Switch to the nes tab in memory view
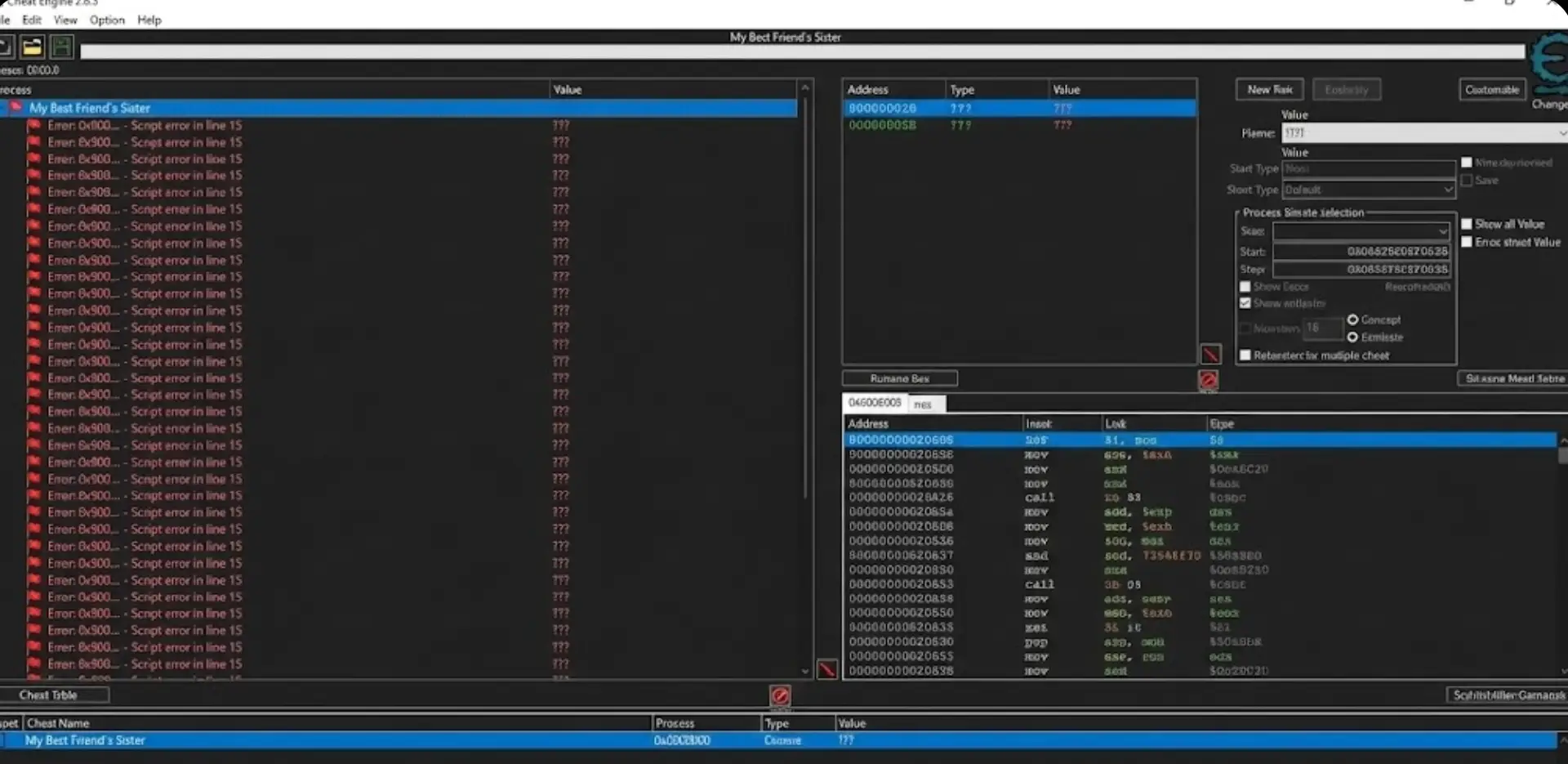 point(924,404)
